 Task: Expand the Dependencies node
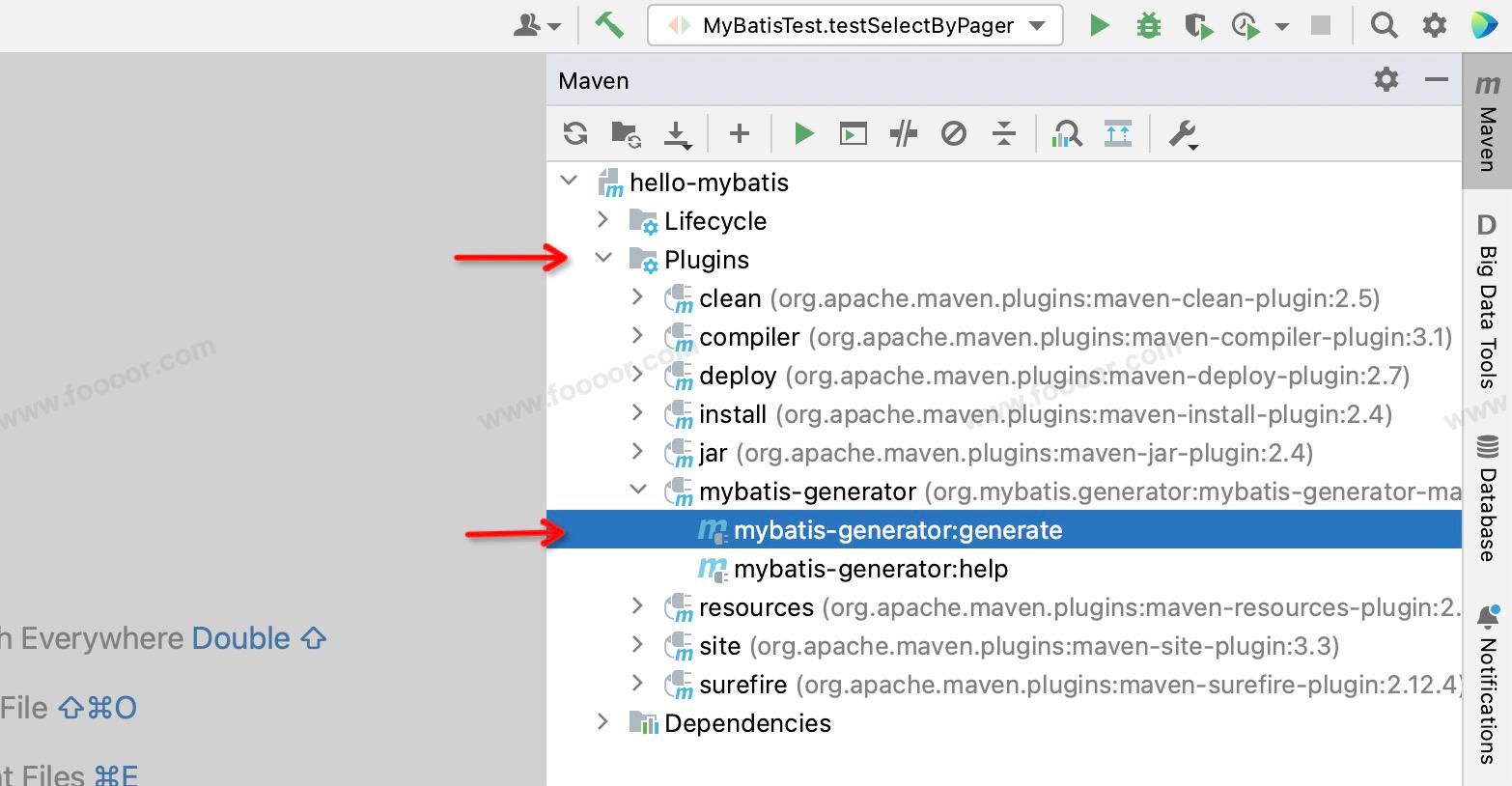click(603, 722)
